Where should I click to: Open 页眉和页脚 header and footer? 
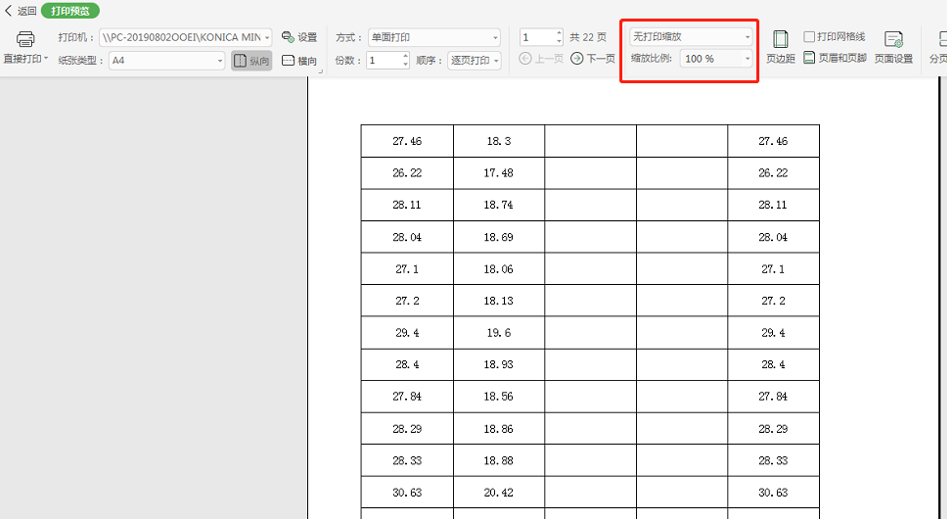tap(835, 58)
